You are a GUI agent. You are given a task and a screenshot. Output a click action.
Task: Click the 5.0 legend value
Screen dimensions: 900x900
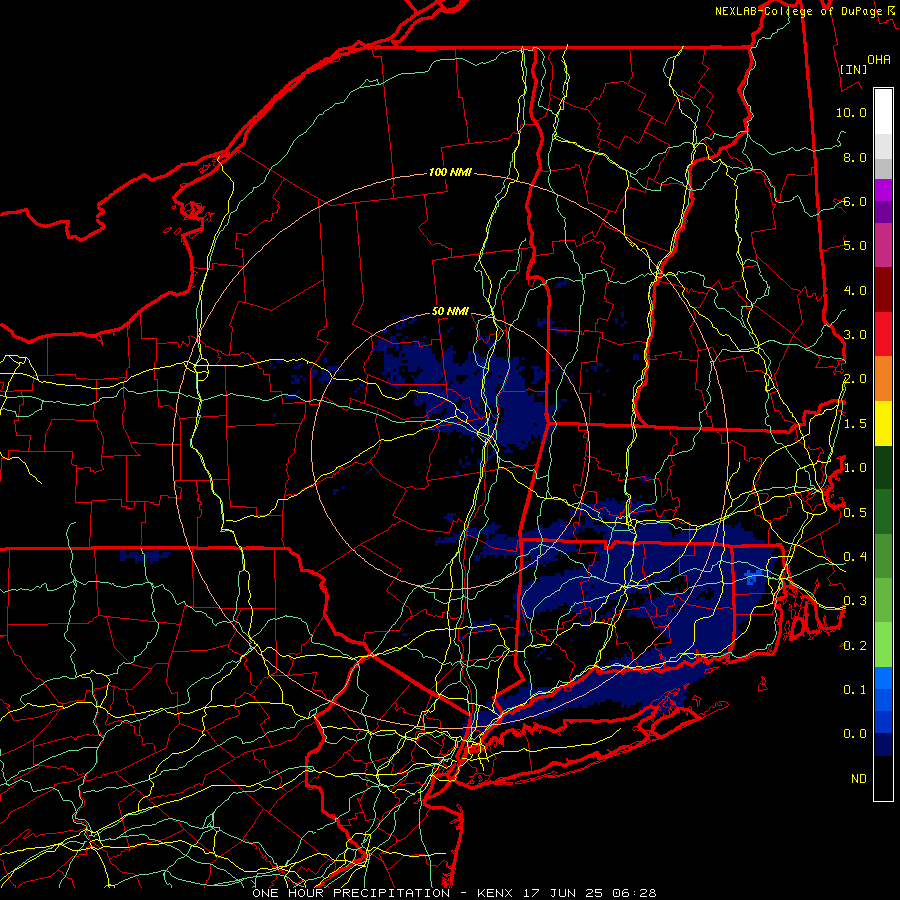tap(855, 246)
